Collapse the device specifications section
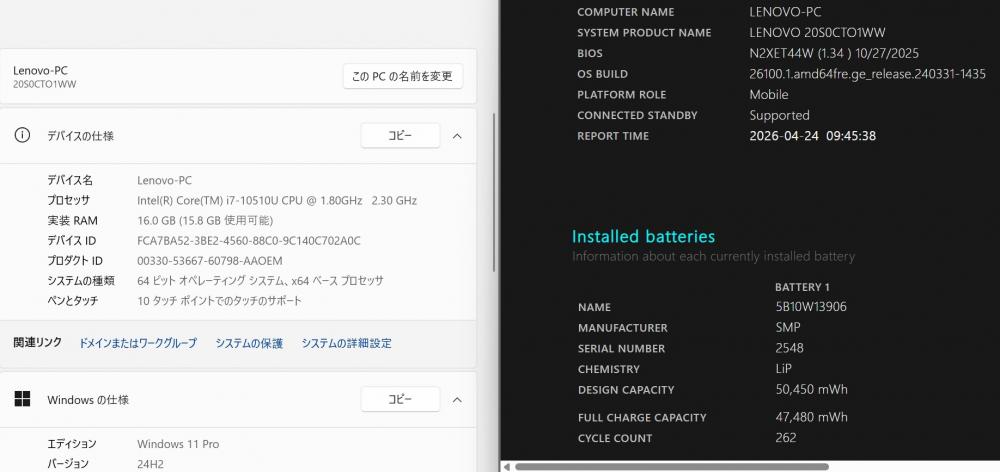Viewport: 1000px width, 472px height. tap(457, 136)
